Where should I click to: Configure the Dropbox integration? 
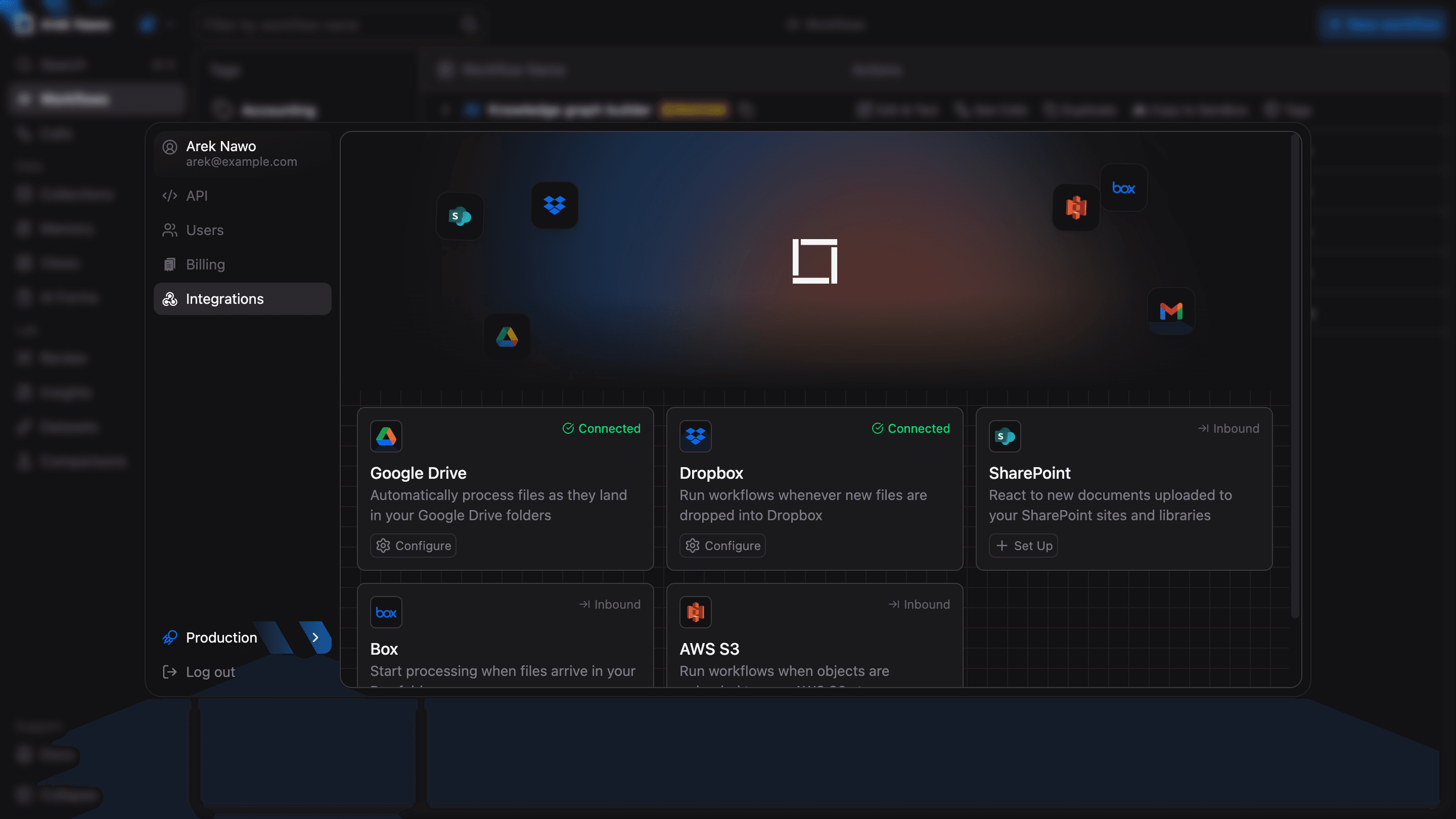tap(722, 546)
